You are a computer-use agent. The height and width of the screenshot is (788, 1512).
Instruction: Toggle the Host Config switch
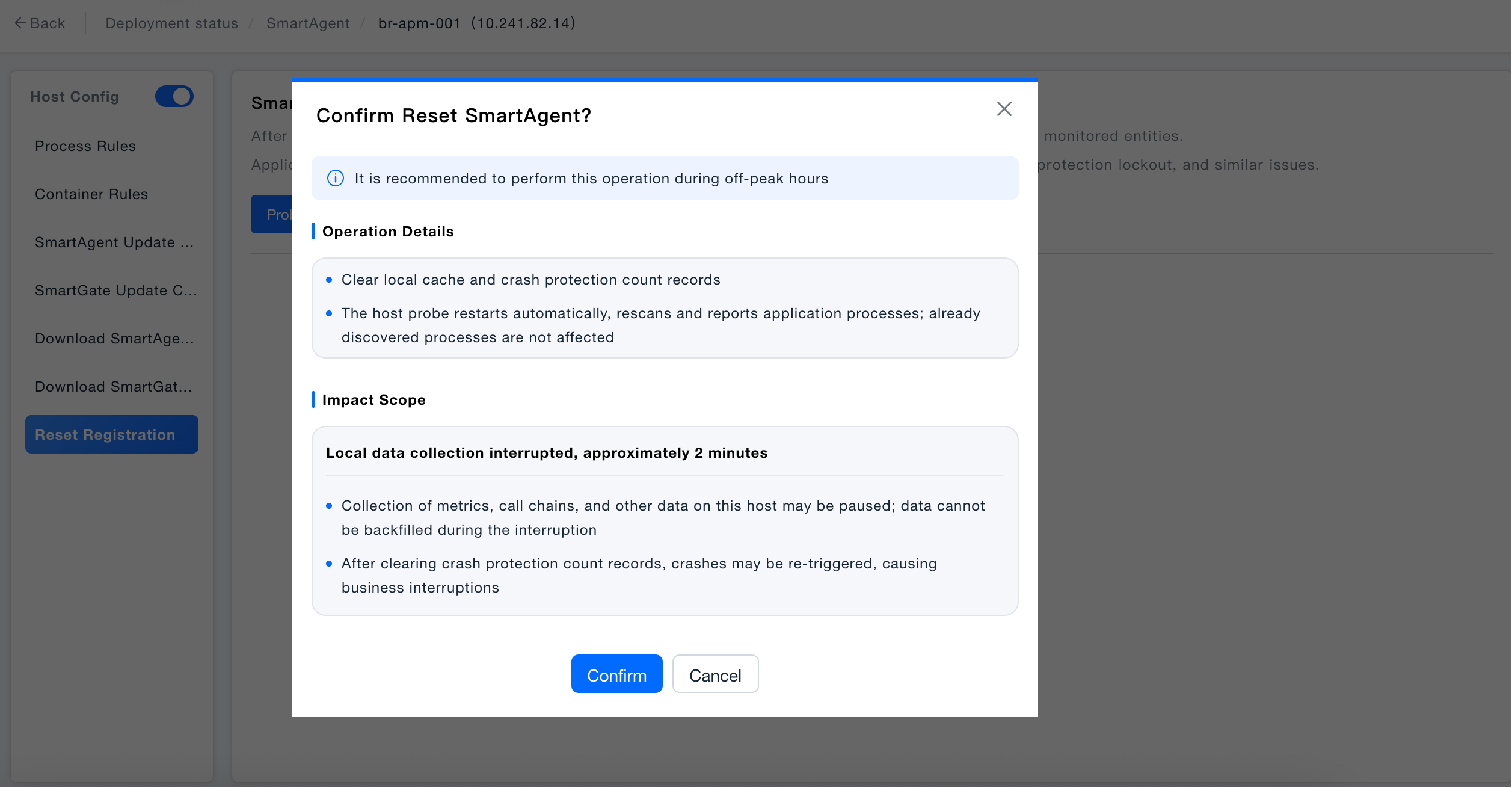point(174,96)
